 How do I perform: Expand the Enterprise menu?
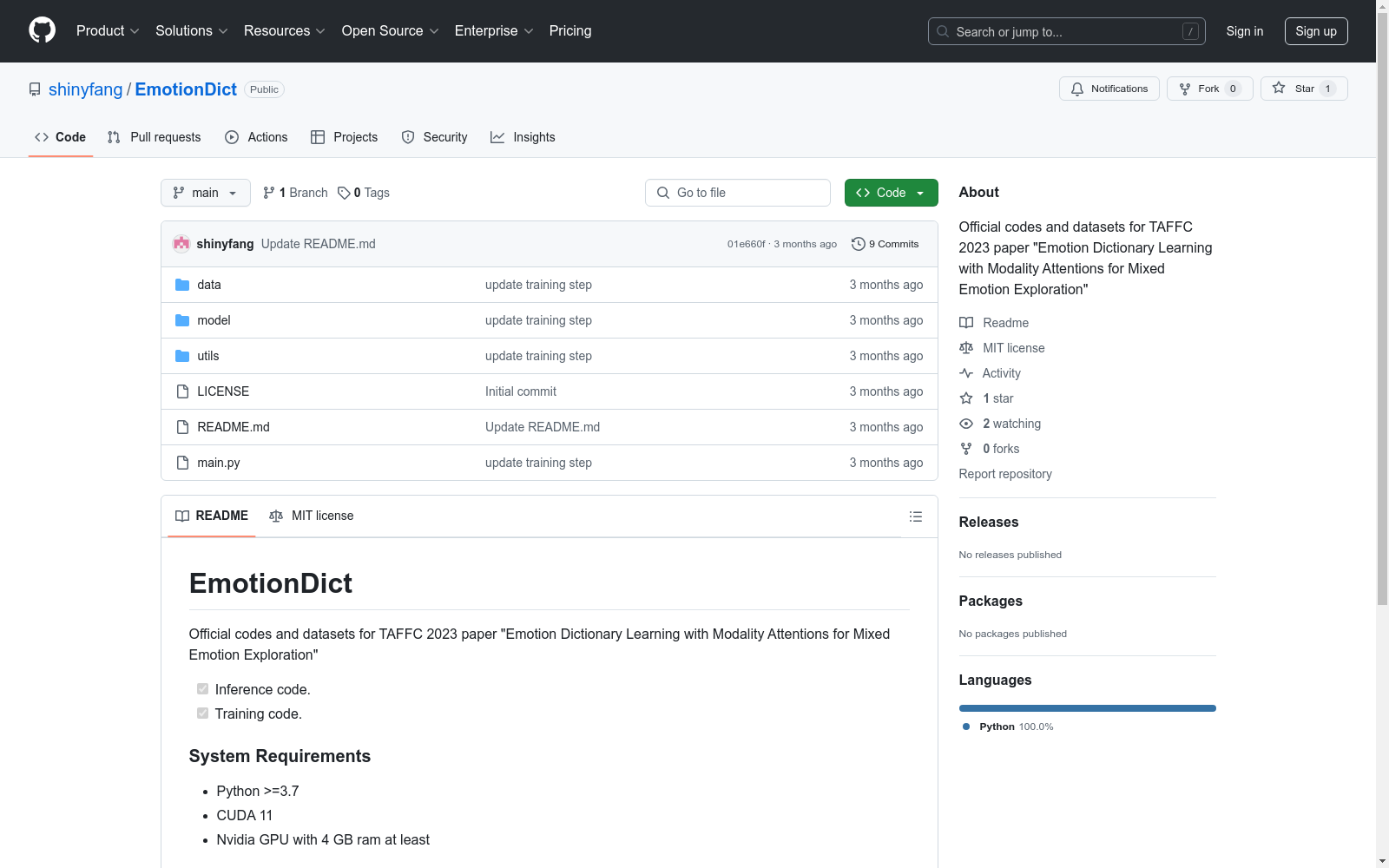pos(494,31)
